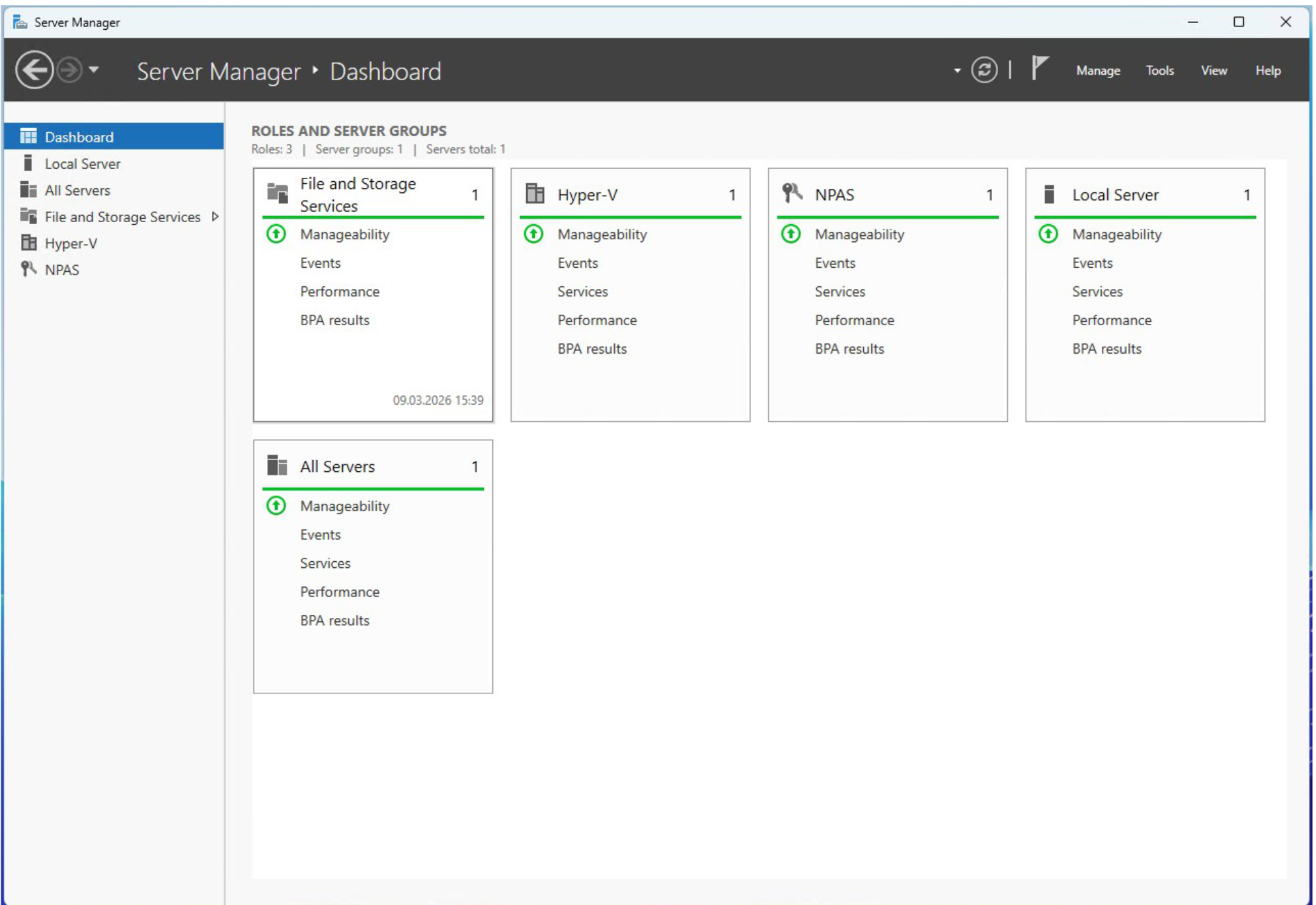Image resolution: width=1316 pixels, height=905 pixels.
Task: Click the back navigation arrow button
Action: coord(34,70)
